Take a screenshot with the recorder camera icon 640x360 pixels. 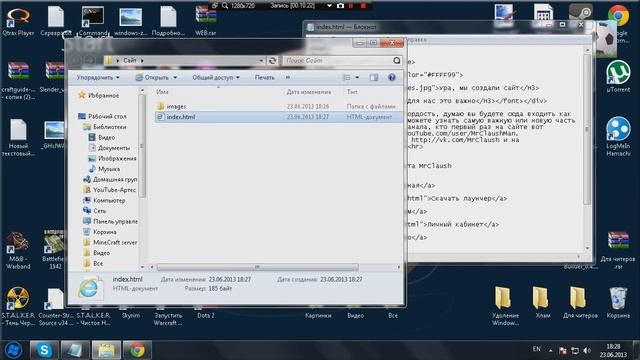coord(340,6)
